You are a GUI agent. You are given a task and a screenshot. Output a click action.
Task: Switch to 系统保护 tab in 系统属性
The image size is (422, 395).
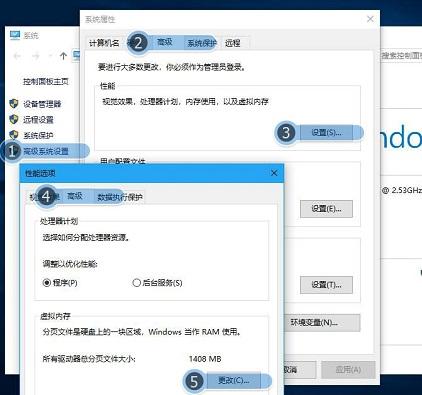[x=202, y=43]
